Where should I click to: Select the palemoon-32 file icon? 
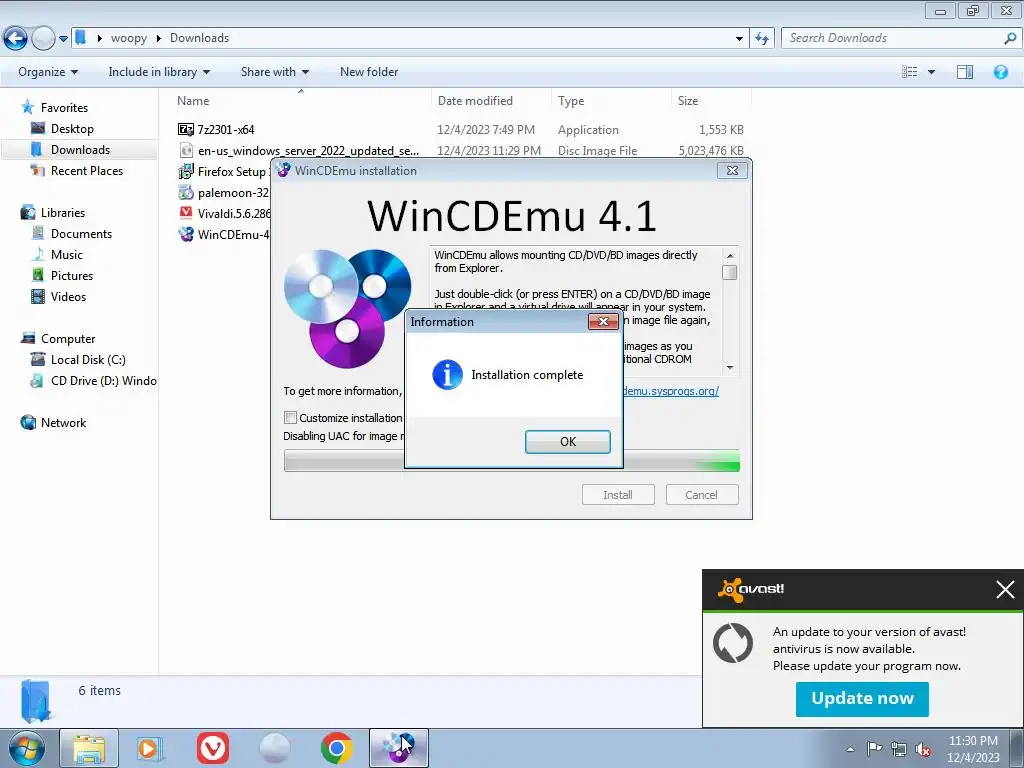click(186, 193)
